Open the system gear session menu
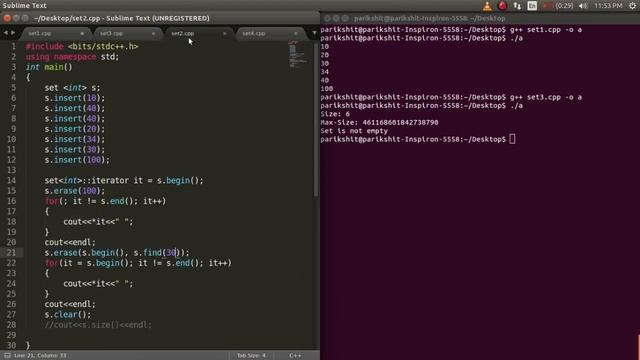This screenshot has width=640, height=360. click(633, 6)
